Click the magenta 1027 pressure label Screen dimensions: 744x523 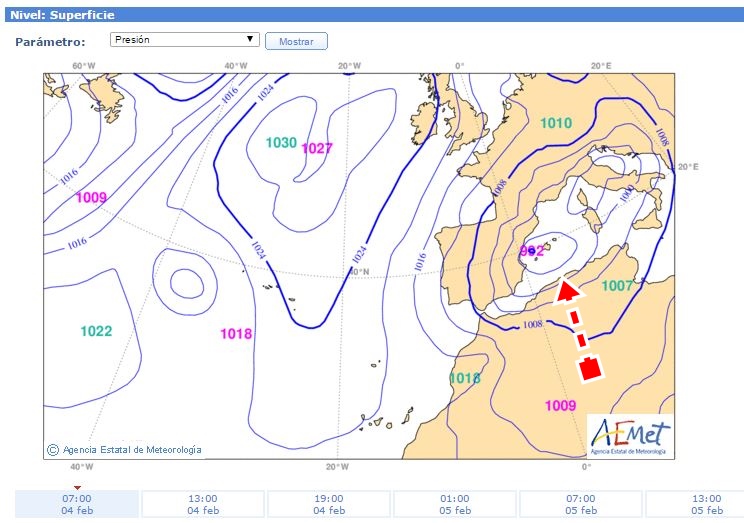click(x=316, y=149)
